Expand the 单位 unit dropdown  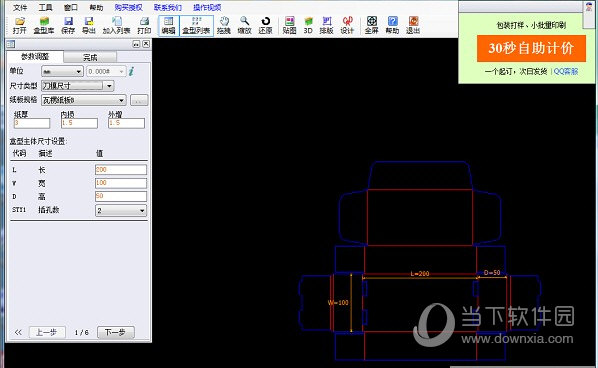[x=62, y=71]
